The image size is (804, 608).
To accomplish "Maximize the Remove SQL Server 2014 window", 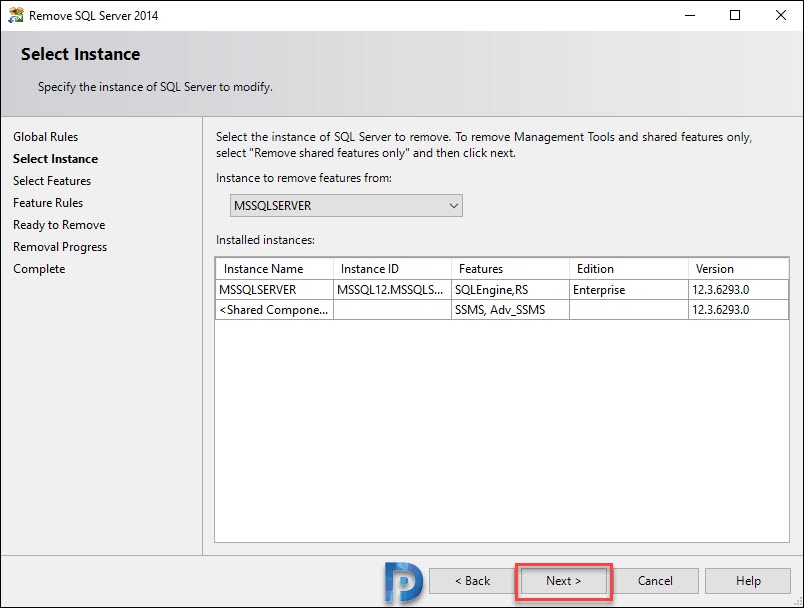I will (735, 15).
